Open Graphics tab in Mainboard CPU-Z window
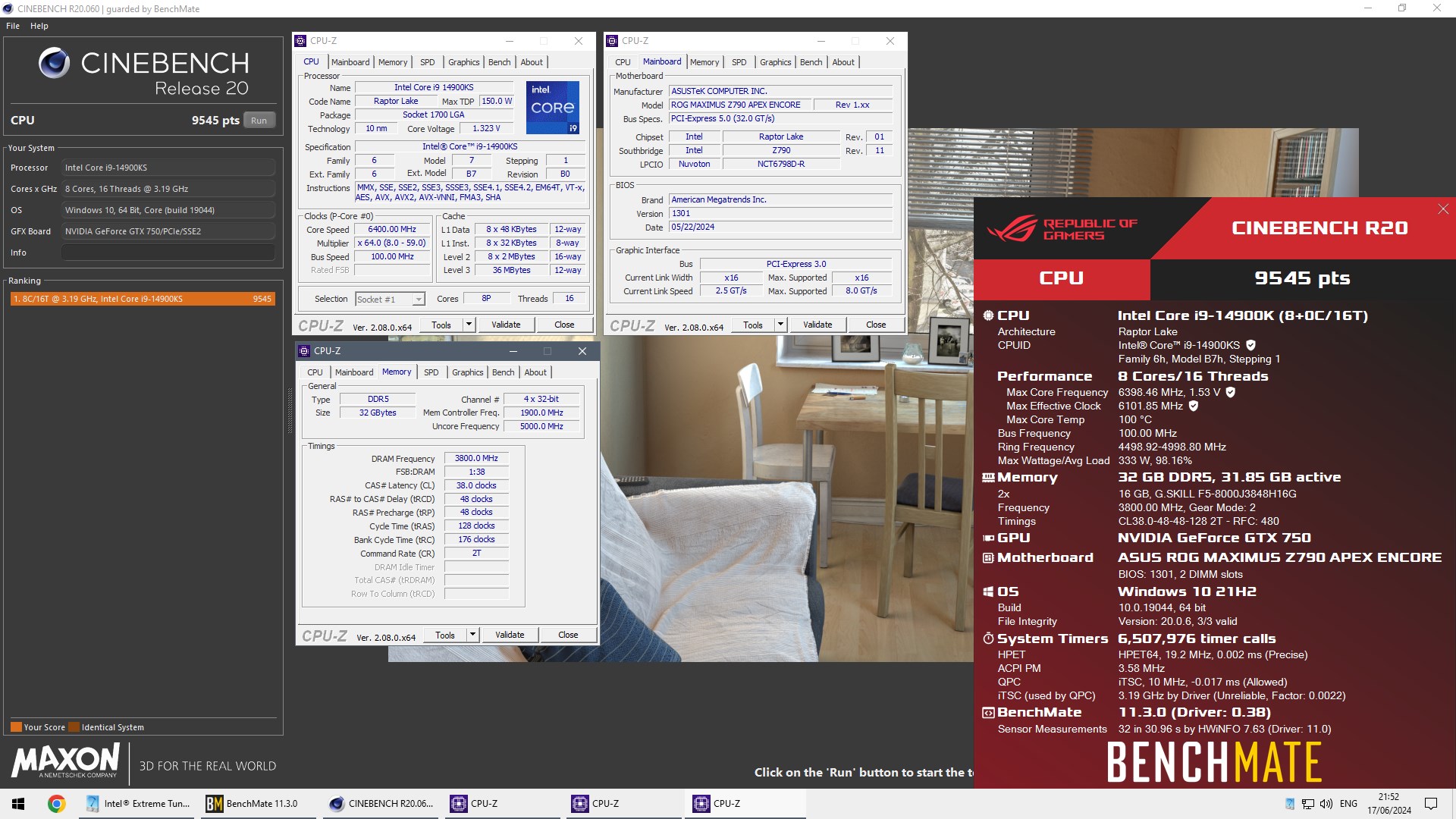This screenshot has width=1456, height=819. point(775,62)
